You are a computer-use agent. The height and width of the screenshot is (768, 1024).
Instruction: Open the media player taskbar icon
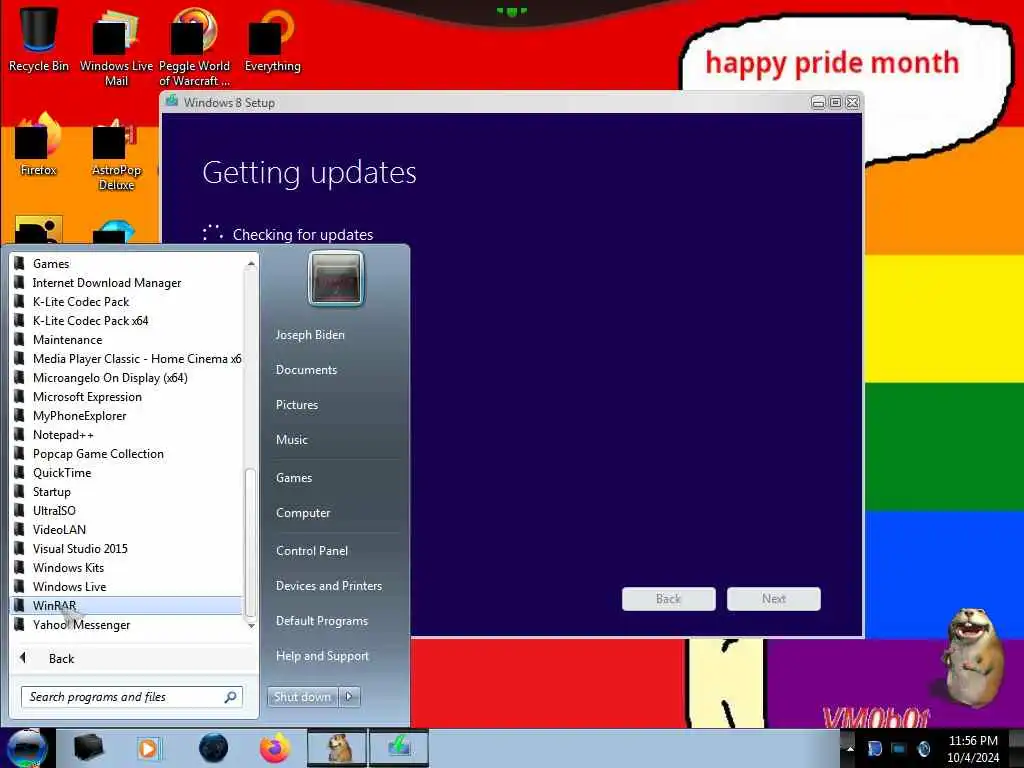[x=149, y=748]
